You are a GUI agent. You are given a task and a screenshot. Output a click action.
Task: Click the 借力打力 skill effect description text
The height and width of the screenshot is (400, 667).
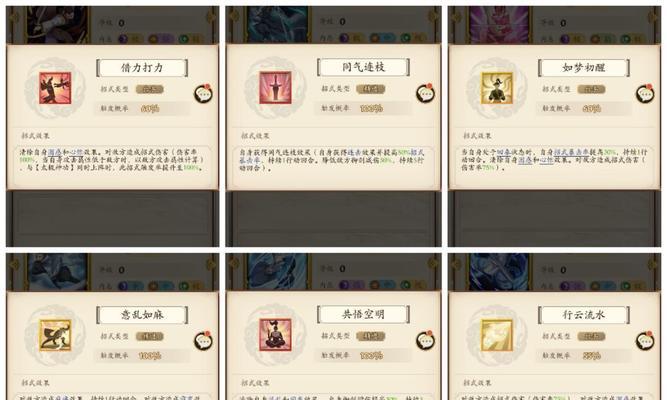click(x=112, y=160)
